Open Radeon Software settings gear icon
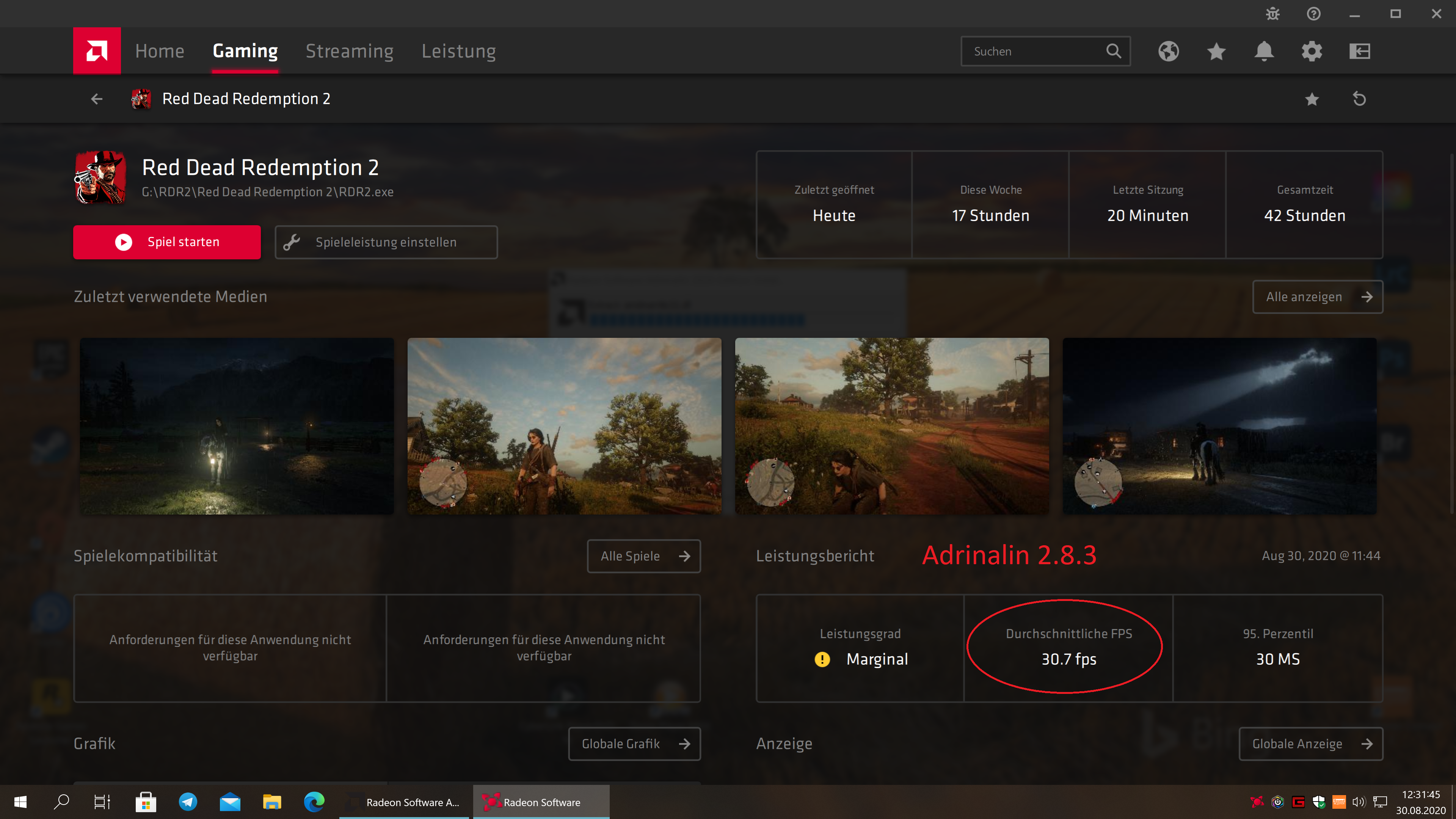 pyautogui.click(x=1312, y=51)
